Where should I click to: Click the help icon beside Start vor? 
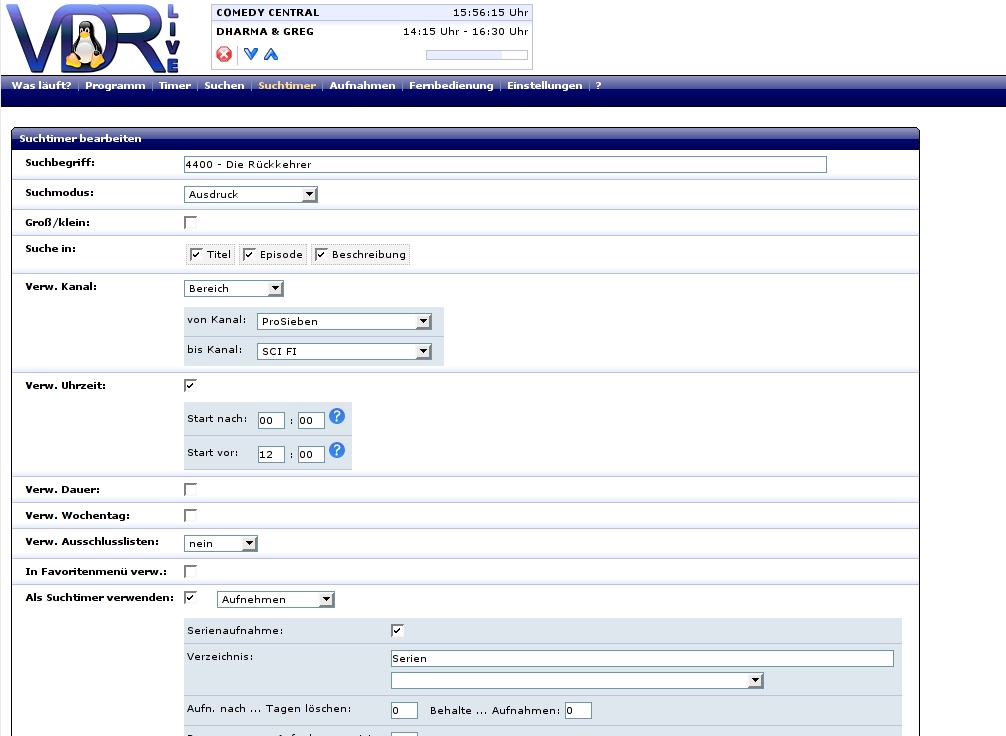click(337, 450)
